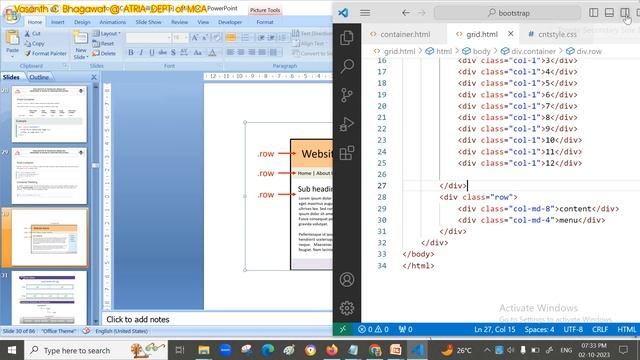This screenshot has width=640, height=360.
Task: Open the Design ribbon tab
Action: click(82, 22)
